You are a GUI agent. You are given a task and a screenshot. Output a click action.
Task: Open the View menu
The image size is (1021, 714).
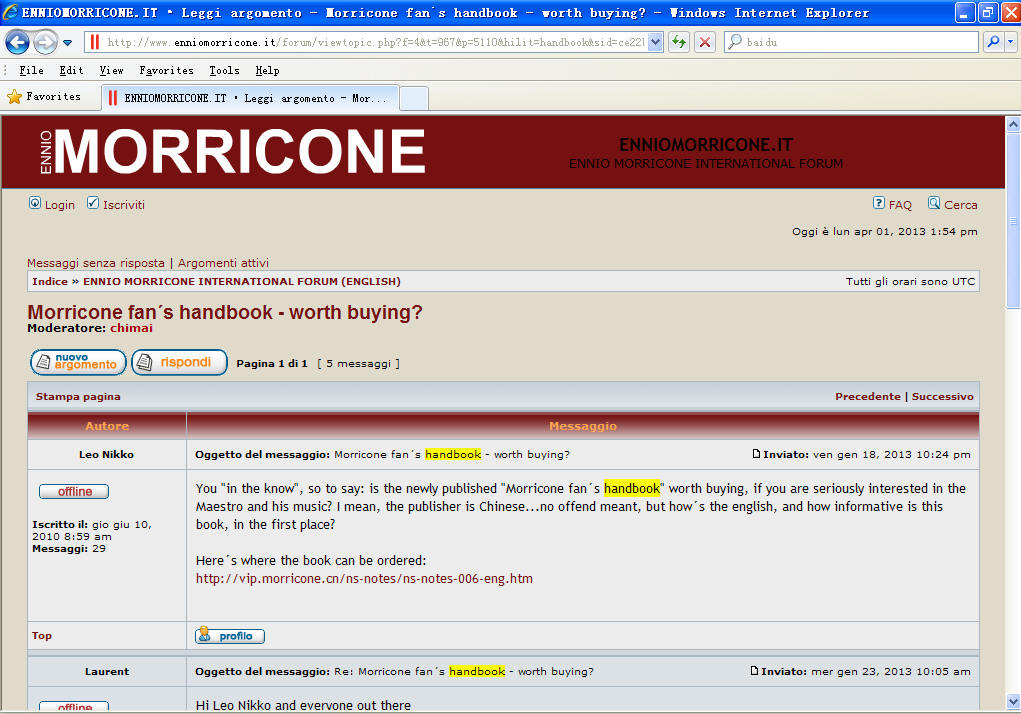pyautogui.click(x=111, y=70)
